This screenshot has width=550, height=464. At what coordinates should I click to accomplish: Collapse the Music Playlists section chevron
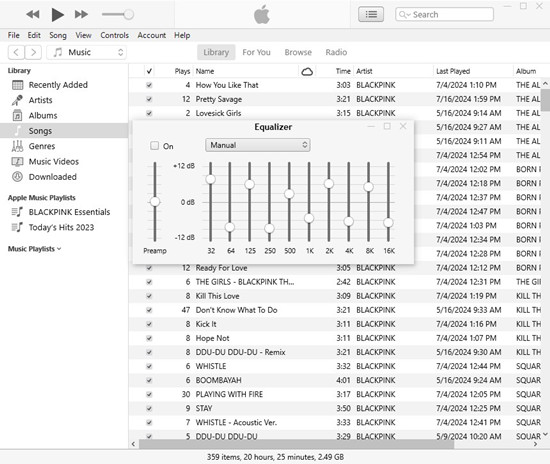click(x=59, y=249)
